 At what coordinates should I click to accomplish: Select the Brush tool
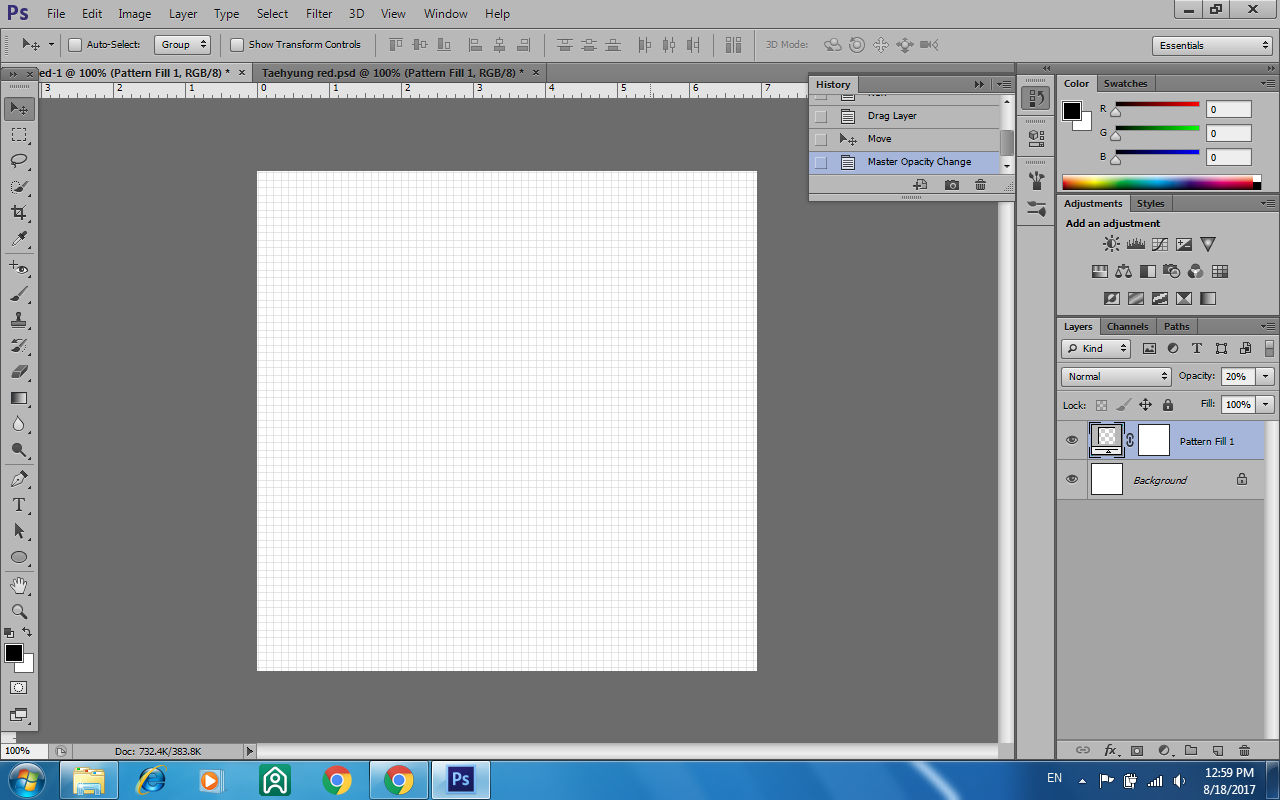19,294
